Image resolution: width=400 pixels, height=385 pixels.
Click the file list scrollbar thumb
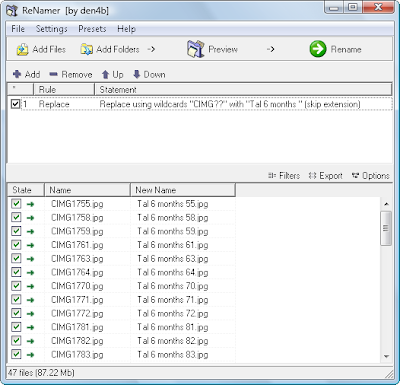(x=386, y=228)
